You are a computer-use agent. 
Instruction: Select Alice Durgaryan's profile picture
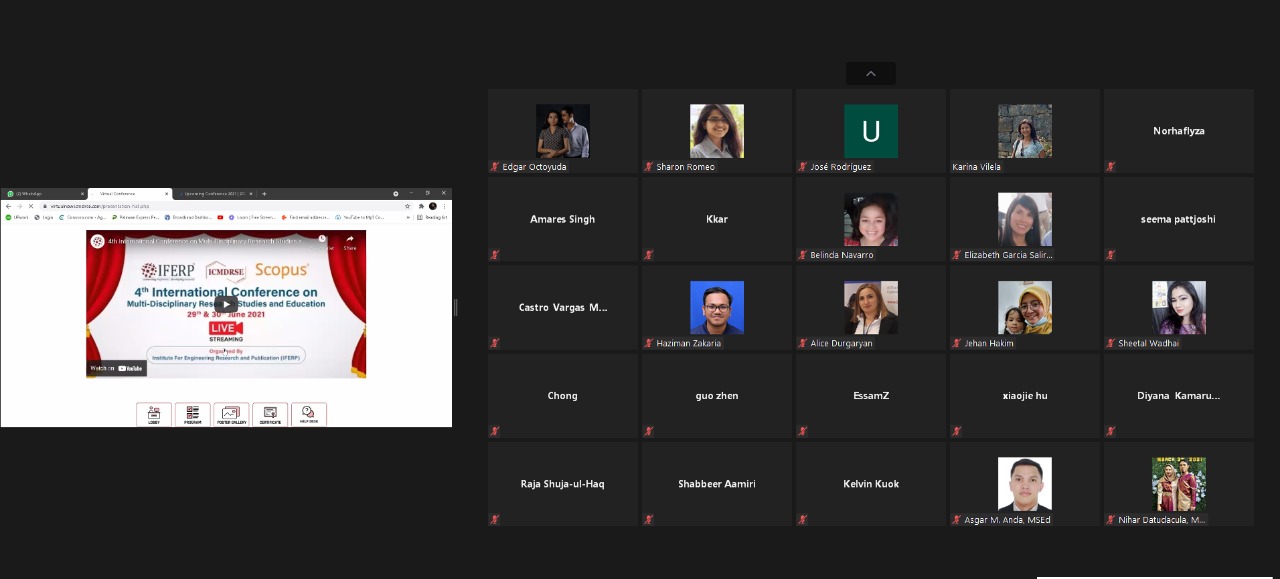pyautogui.click(x=871, y=307)
